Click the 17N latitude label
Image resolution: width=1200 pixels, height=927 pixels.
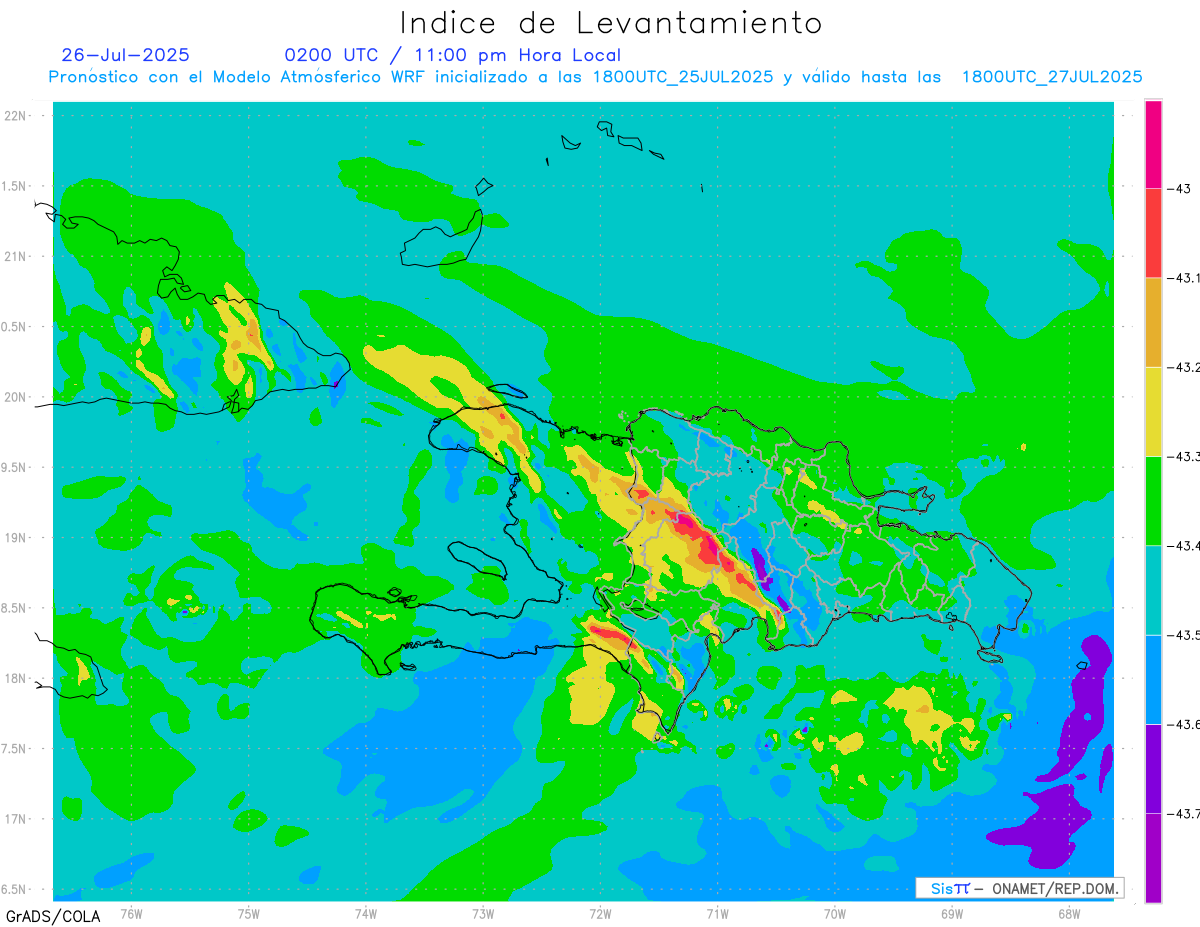(x=15, y=819)
